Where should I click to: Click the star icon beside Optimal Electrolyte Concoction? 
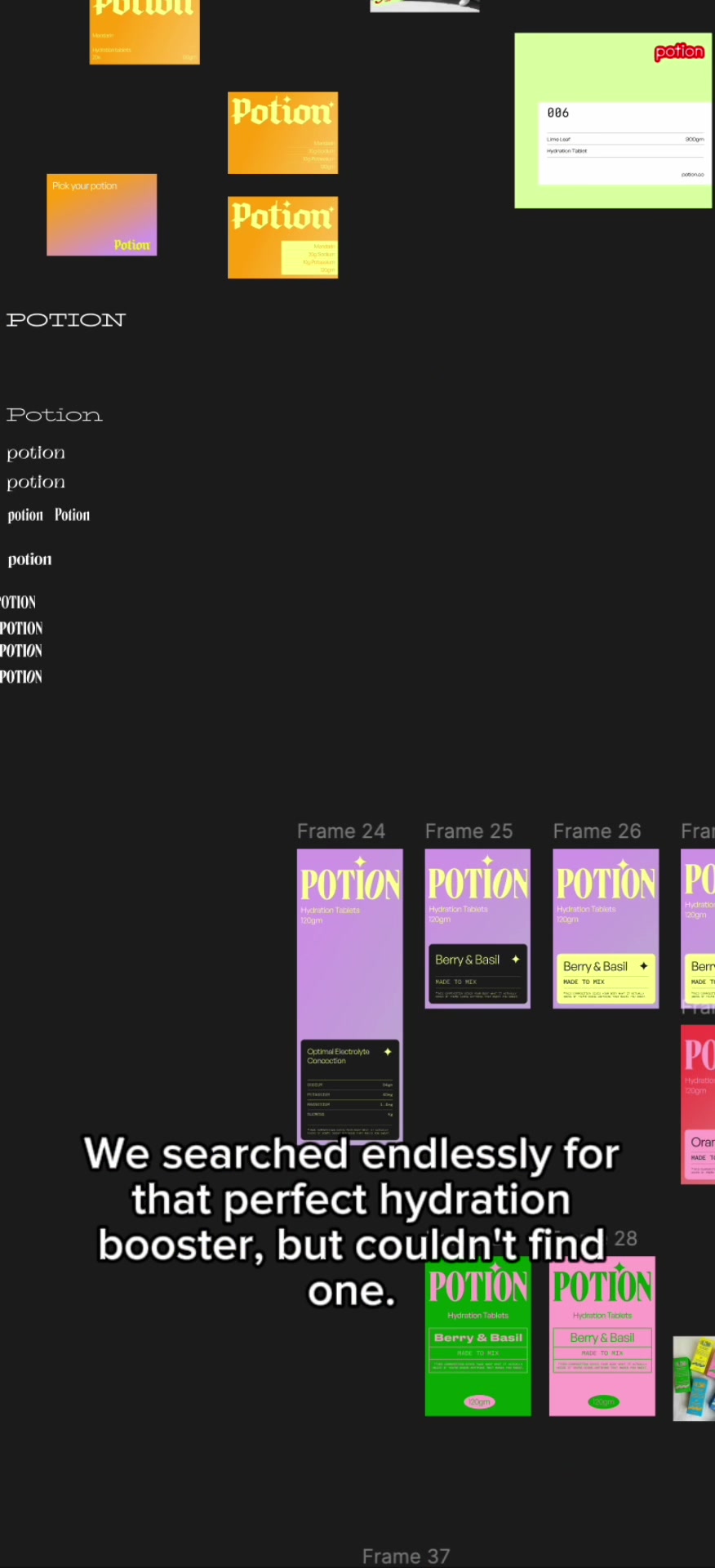pos(388,1052)
